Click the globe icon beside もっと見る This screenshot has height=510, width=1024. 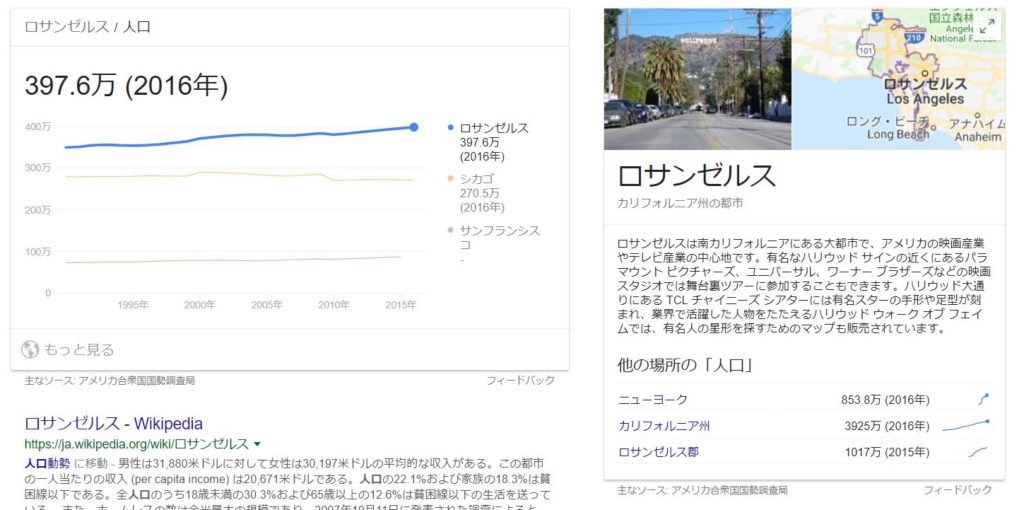30,349
